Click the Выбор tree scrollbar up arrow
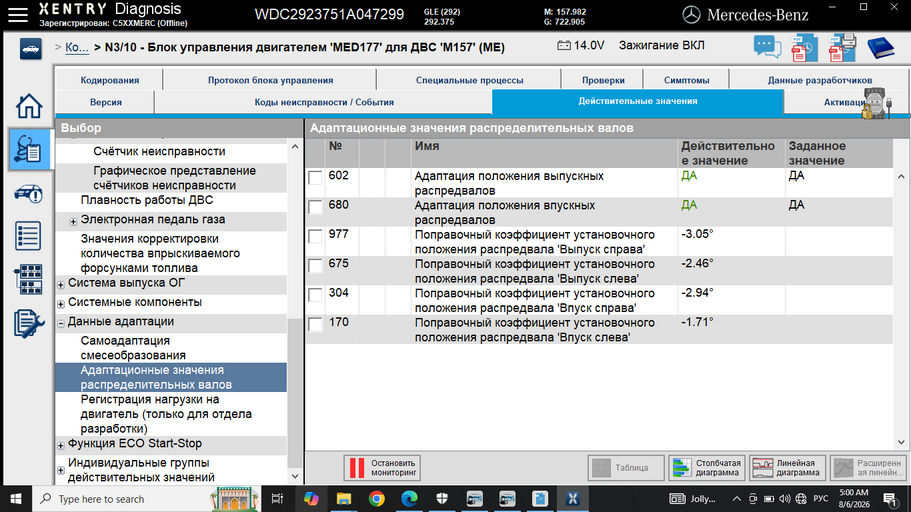This screenshot has width=911, height=512. [x=295, y=146]
